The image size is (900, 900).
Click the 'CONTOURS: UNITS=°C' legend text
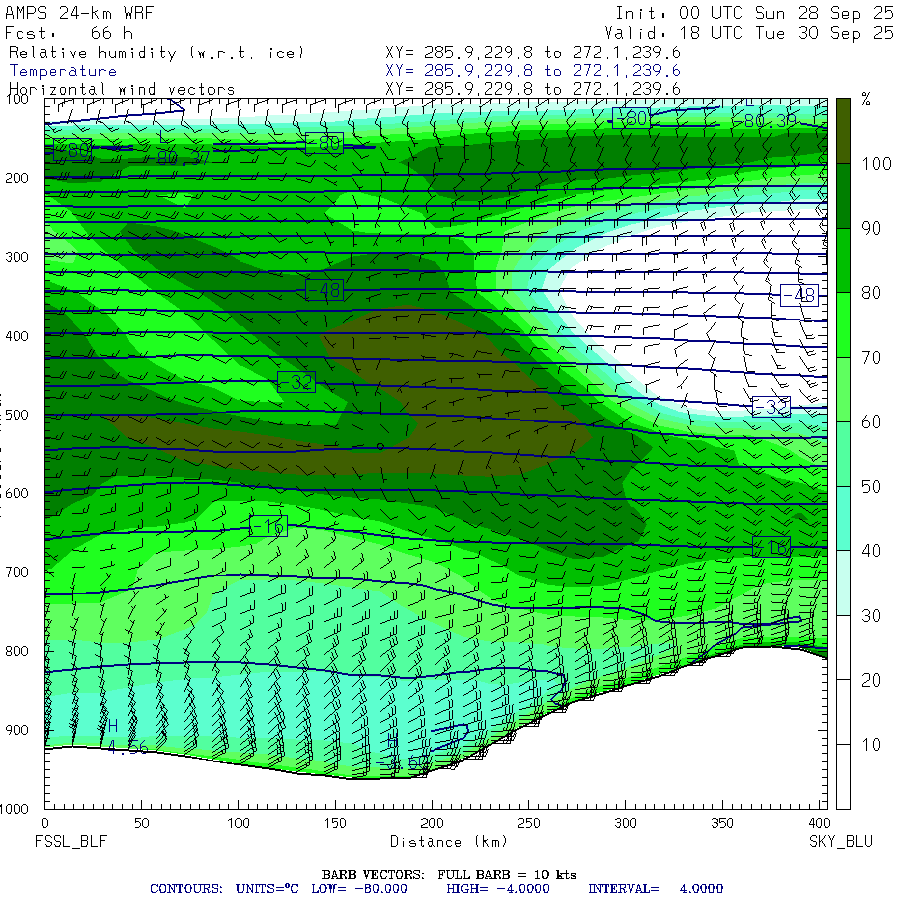(224, 889)
